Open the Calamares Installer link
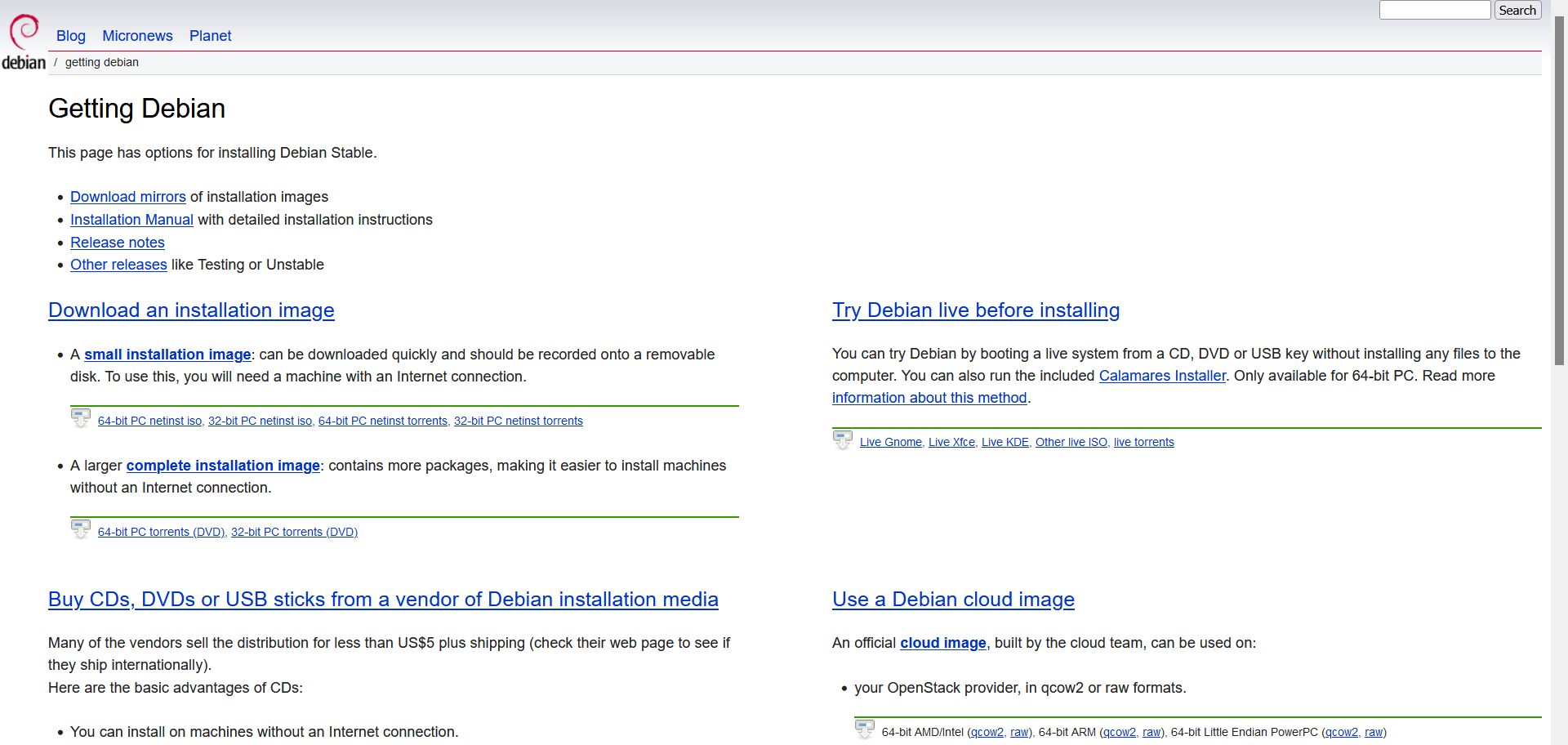The width and height of the screenshot is (1568, 745). [1162, 376]
